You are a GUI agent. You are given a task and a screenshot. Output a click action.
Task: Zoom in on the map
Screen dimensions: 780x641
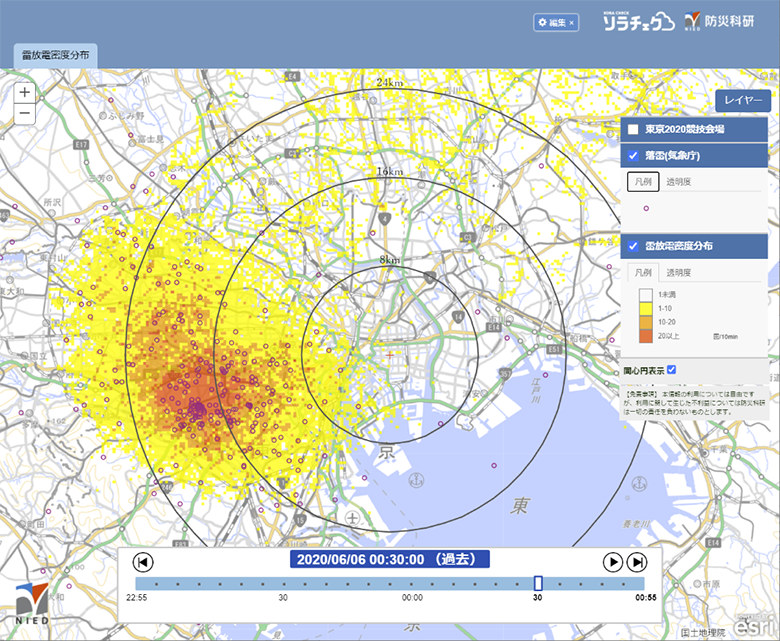(25, 93)
